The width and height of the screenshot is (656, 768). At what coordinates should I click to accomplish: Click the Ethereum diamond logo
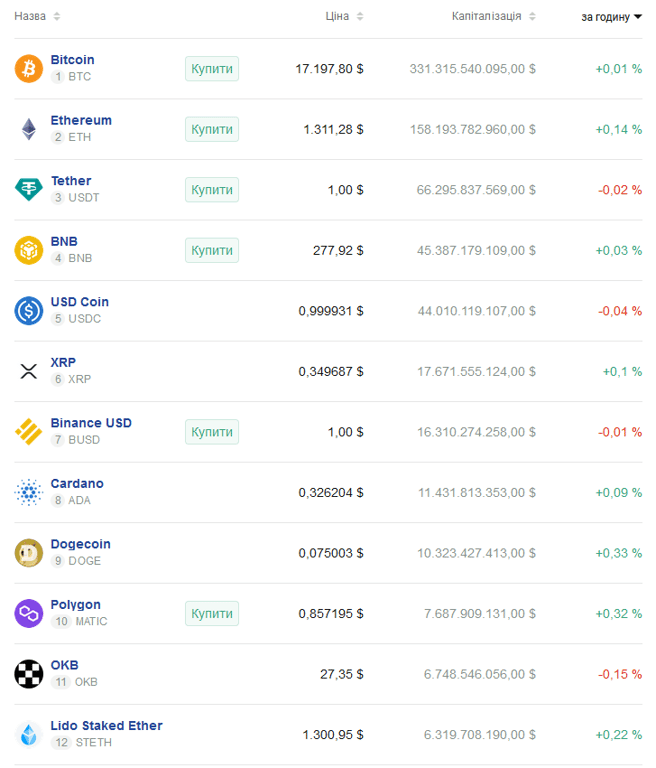coord(28,129)
